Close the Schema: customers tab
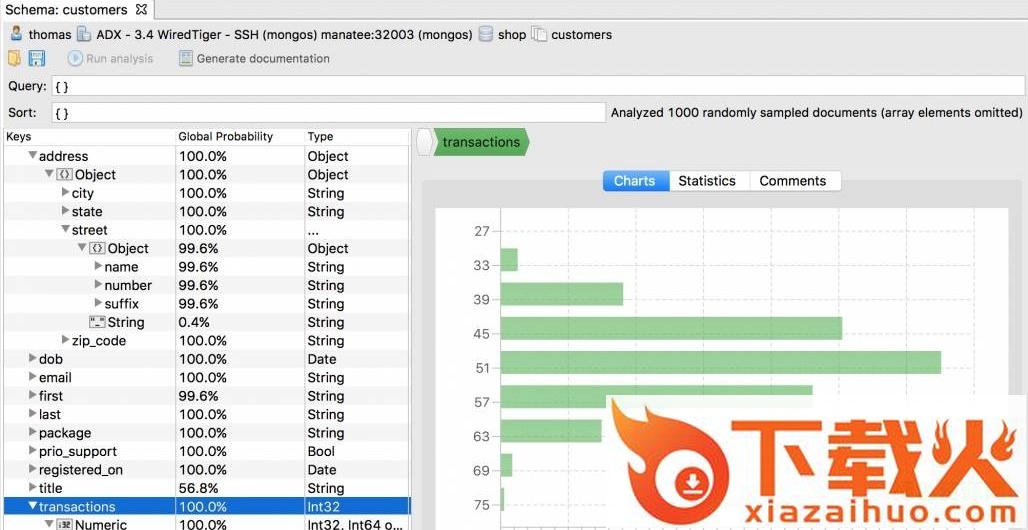 click(x=141, y=9)
